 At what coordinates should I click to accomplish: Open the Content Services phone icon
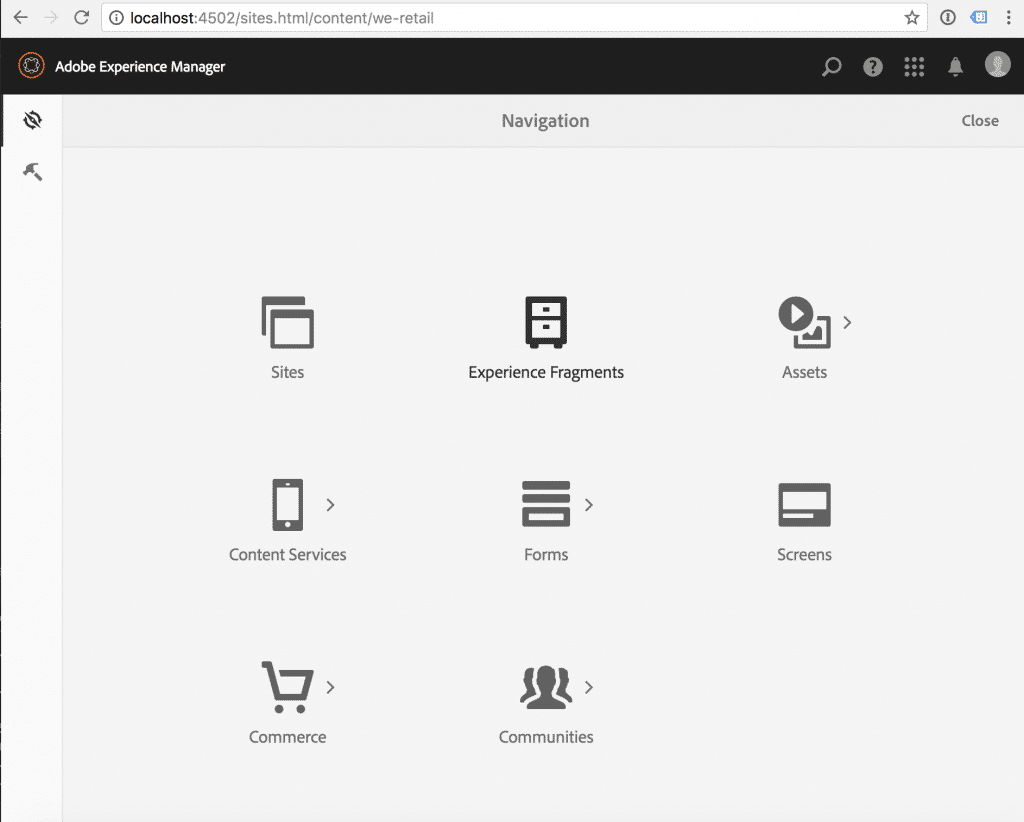[x=287, y=505]
